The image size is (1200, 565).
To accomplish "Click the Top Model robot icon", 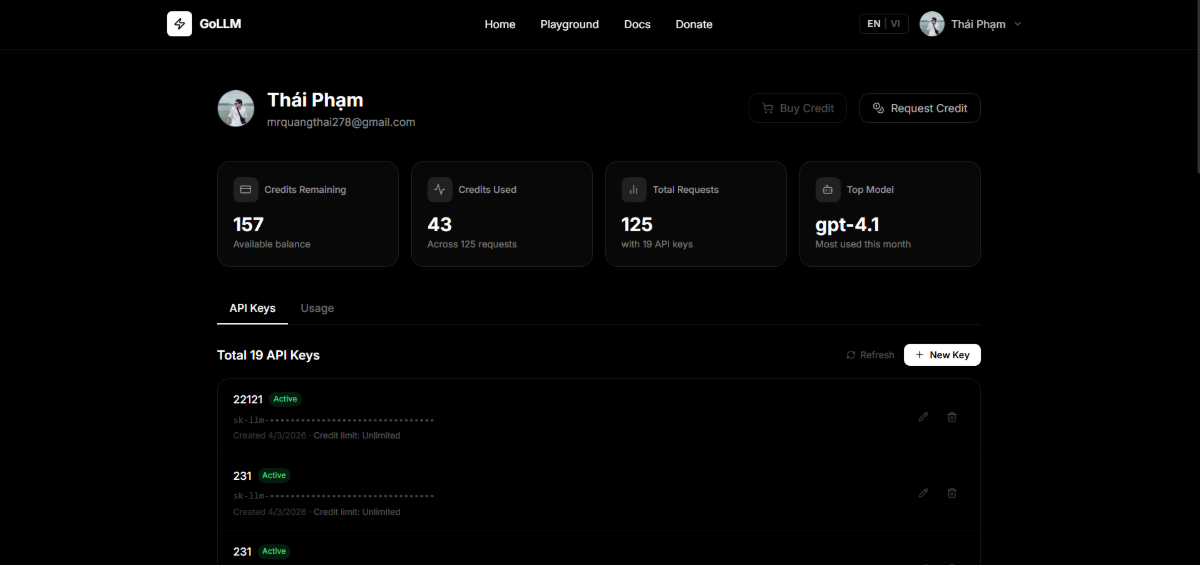I will pyautogui.click(x=828, y=190).
